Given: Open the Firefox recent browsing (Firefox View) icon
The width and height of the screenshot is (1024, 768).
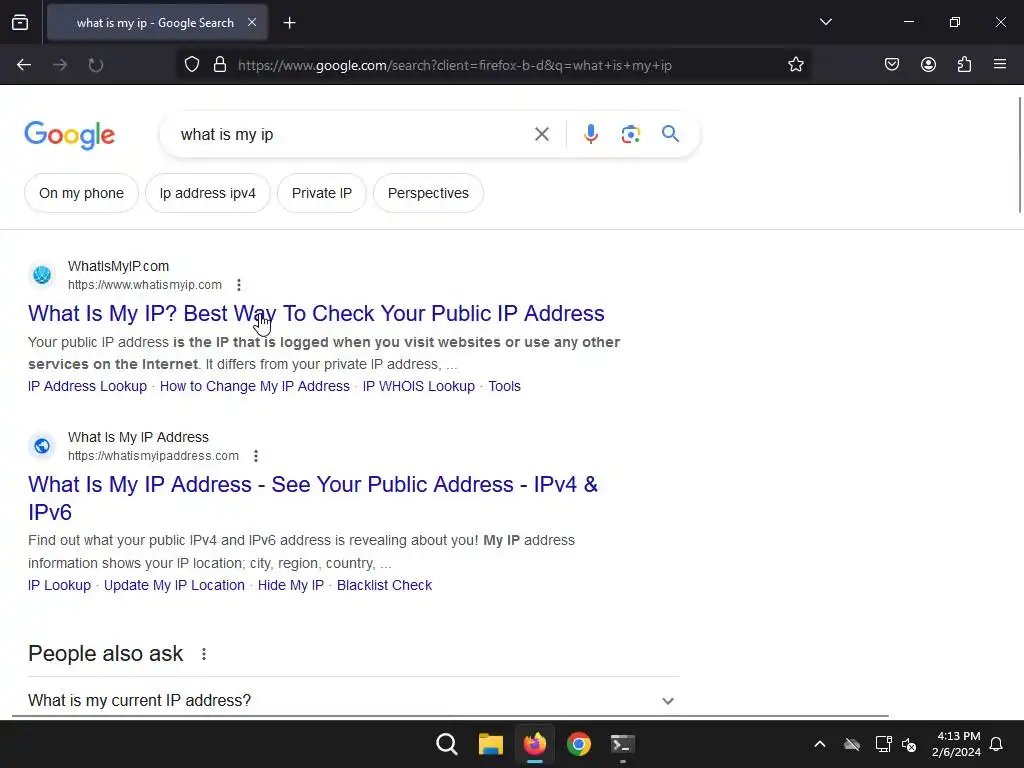Looking at the screenshot, I should point(20,22).
